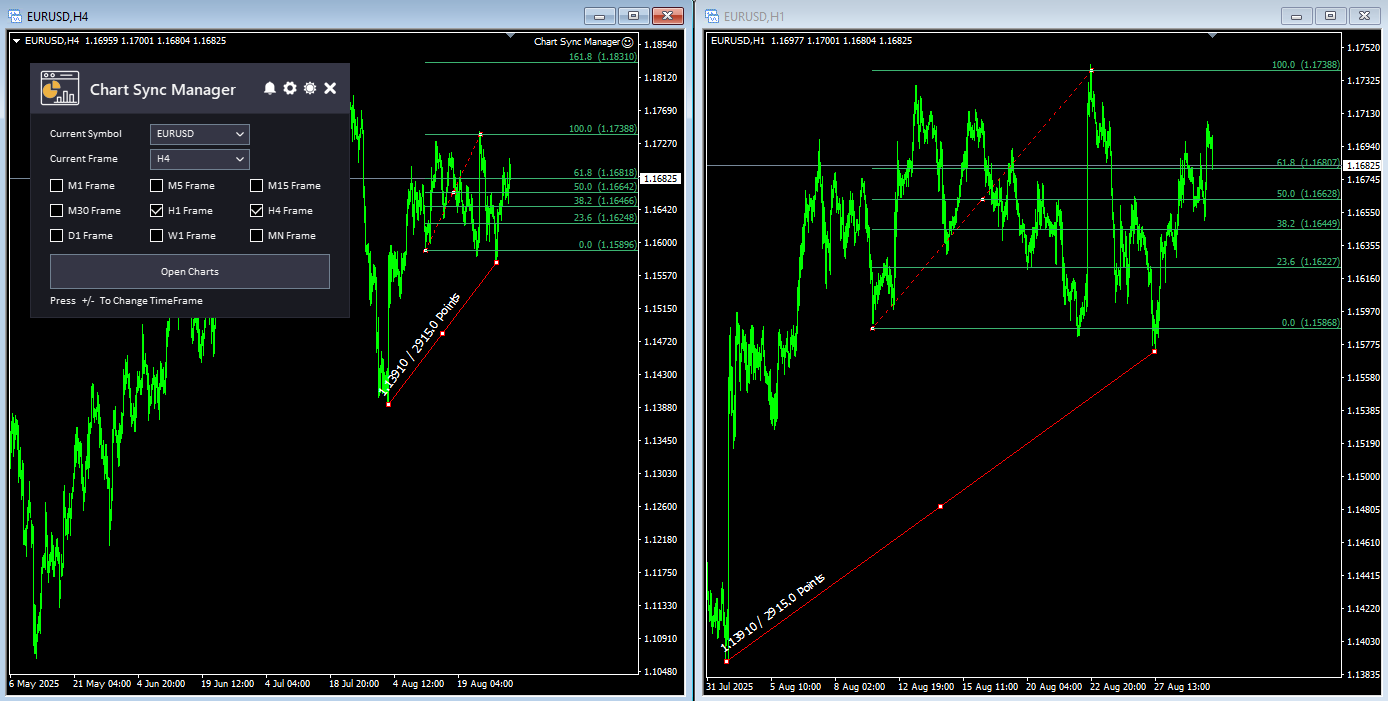Screen dimensions: 1388x701
Task: Click the H4 trendline midpoint anchor handle
Action: (x=442, y=333)
